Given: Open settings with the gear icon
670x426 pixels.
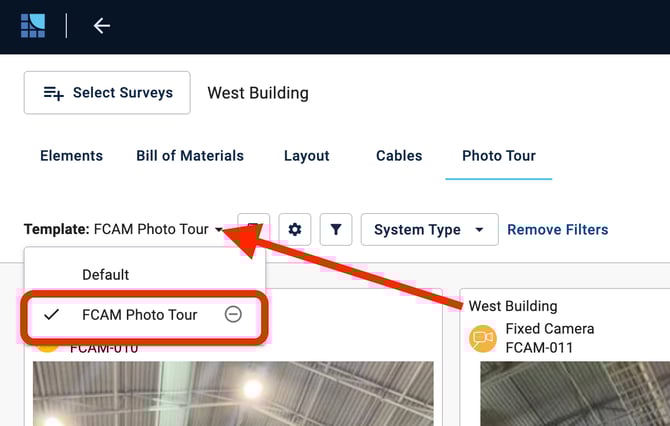Looking at the screenshot, I should (294, 230).
